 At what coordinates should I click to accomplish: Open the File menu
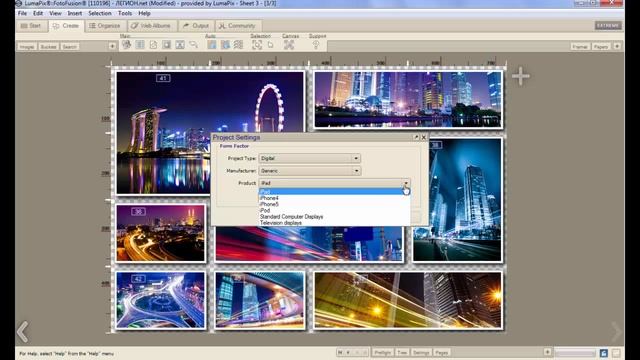coord(22,13)
